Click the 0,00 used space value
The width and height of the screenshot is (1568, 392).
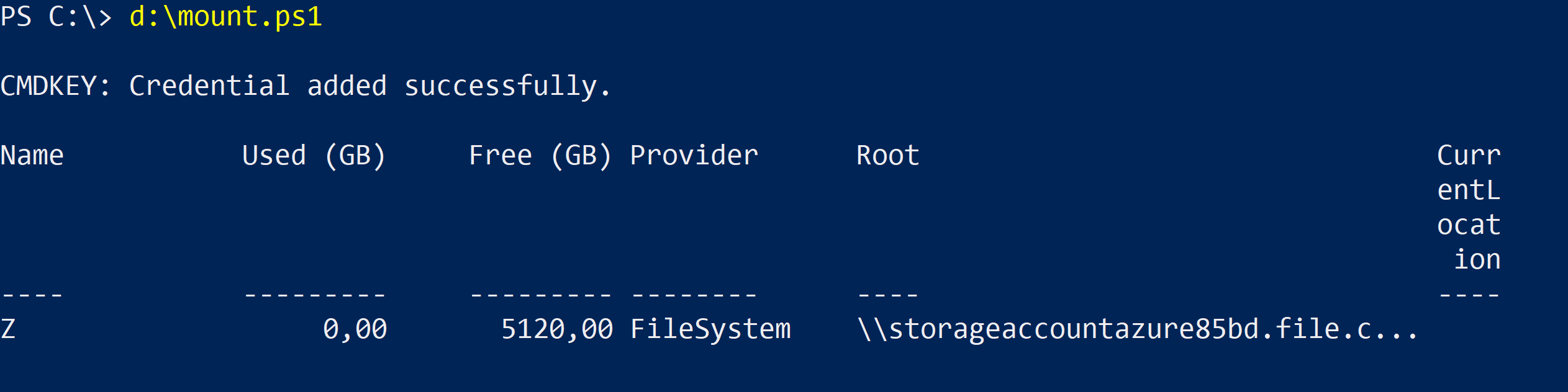pos(355,329)
